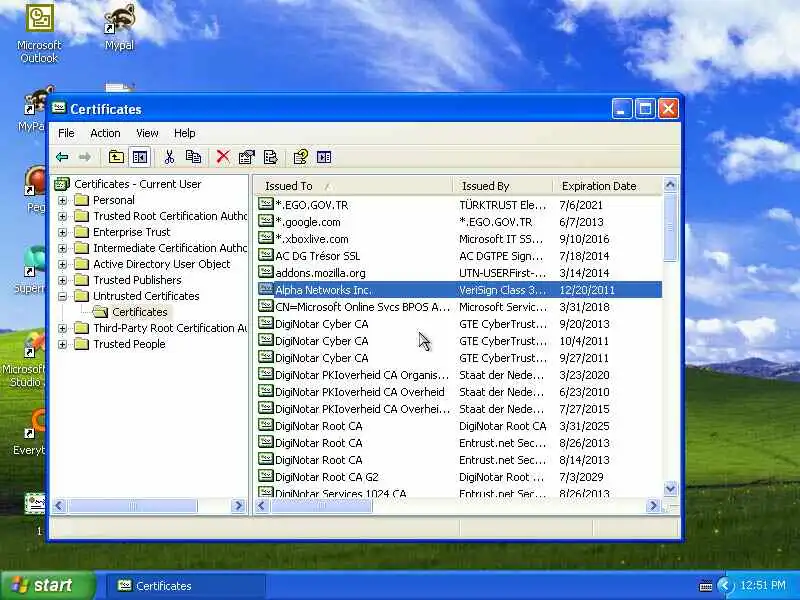Open Properties via the toolbar icon
Viewport: 800px width, 600px height.
tap(246, 157)
